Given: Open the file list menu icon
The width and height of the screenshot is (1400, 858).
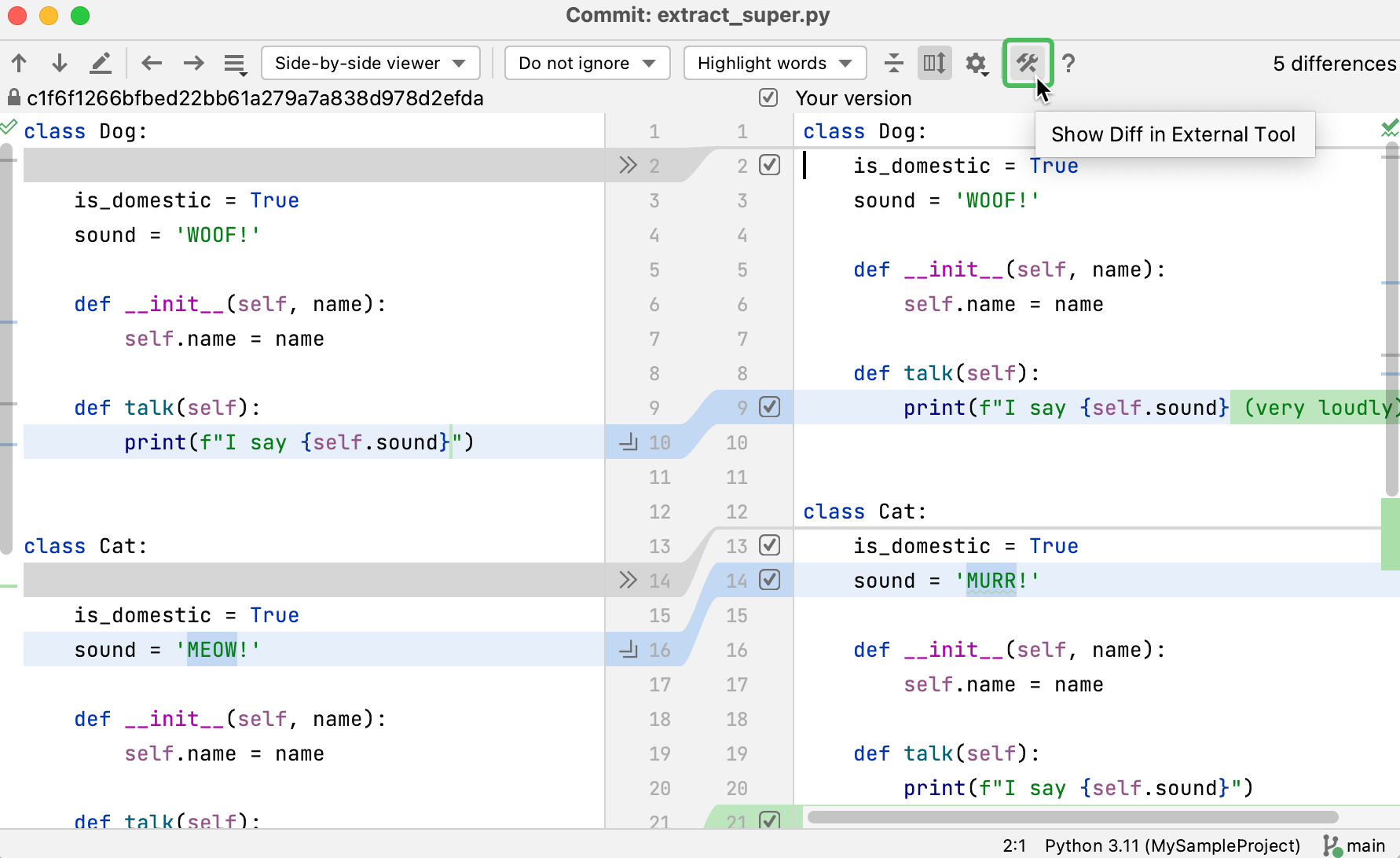Looking at the screenshot, I should pyautogui.click(x=235, y=63).
